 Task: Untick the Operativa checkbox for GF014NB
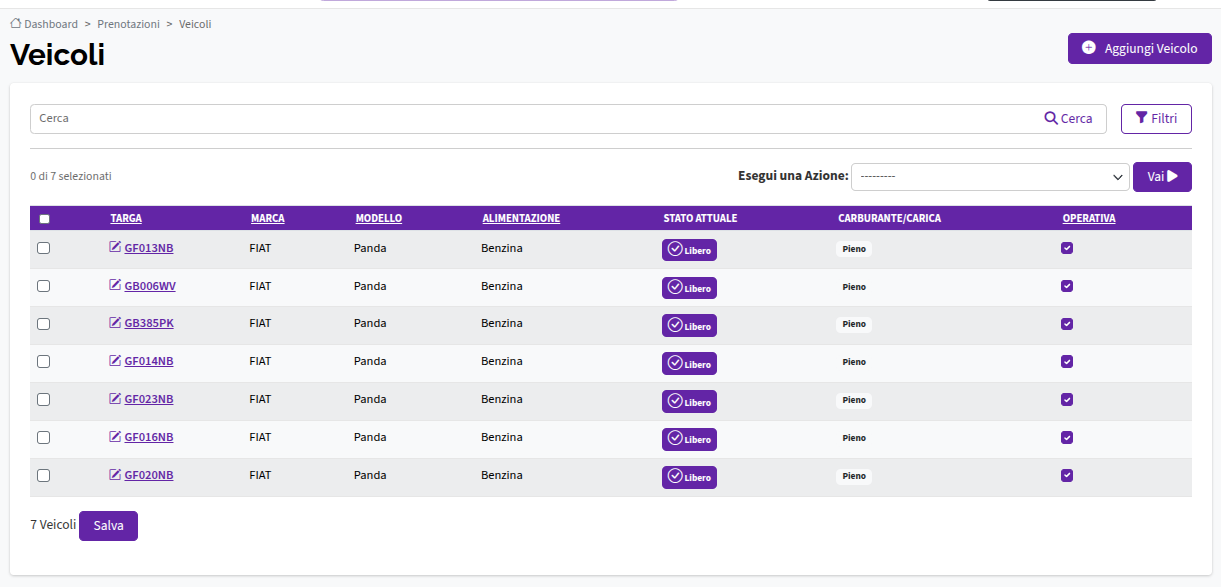[x=1067, y=361]
